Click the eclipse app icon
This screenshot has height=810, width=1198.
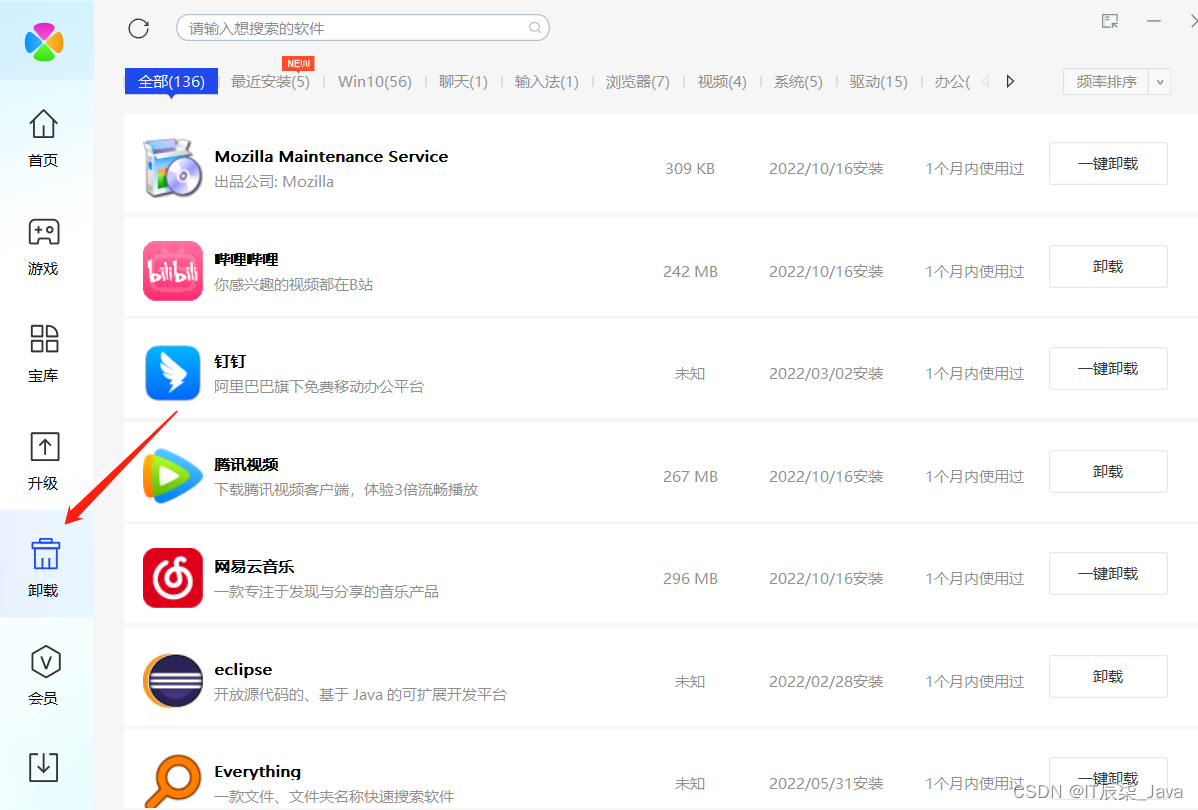pyautogui.click(x=173, y=680)
